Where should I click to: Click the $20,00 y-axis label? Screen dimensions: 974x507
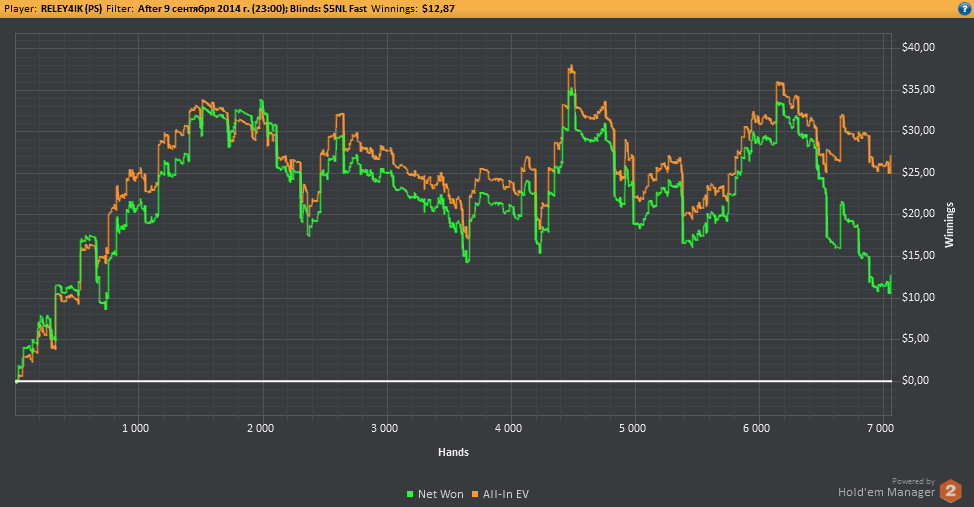(x=918, y=214)
